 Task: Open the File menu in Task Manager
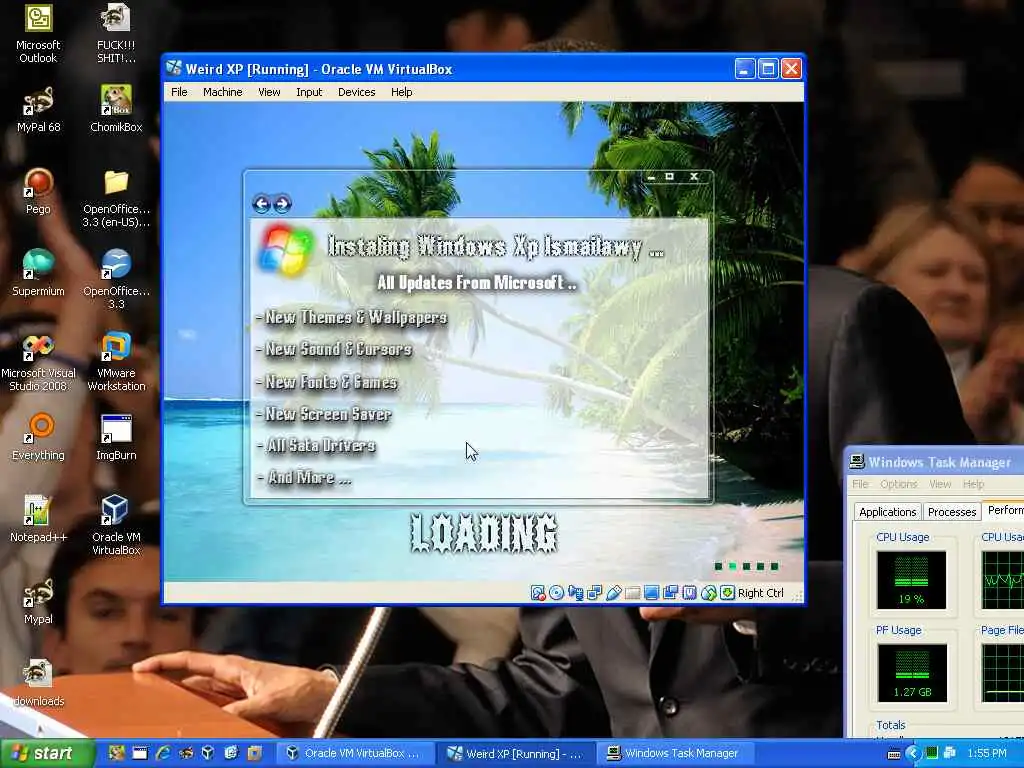(860, 484)
